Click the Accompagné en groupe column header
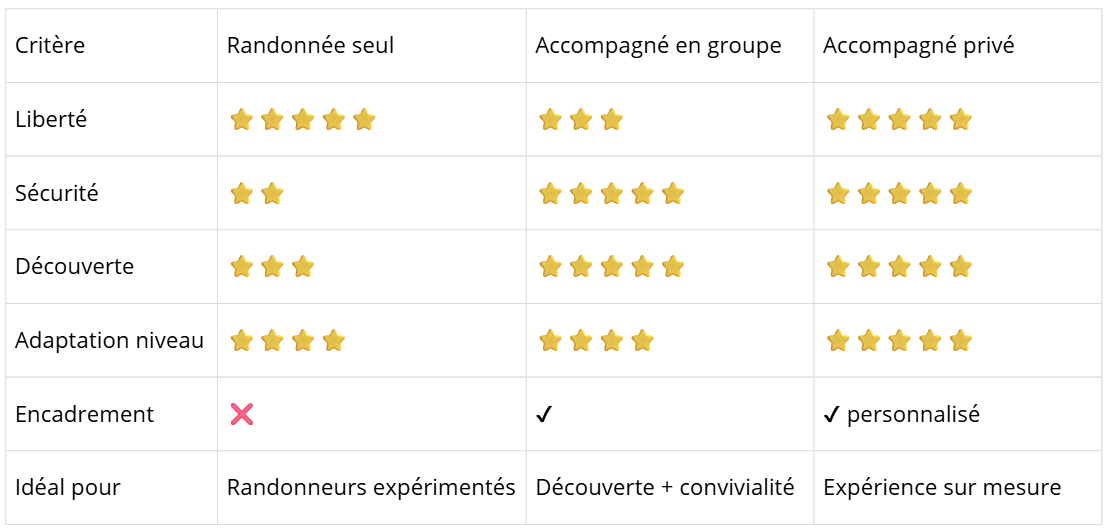Image resolution: width=1106 pixels, height=528 pixels. 658,46
